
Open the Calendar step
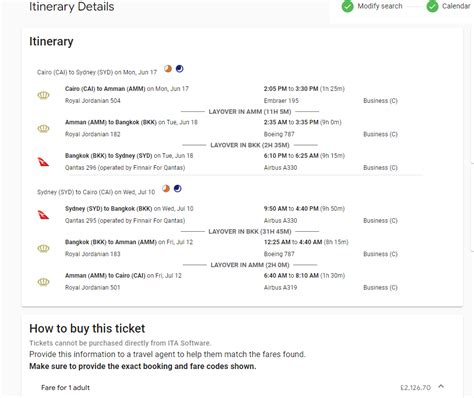point(456,6)
